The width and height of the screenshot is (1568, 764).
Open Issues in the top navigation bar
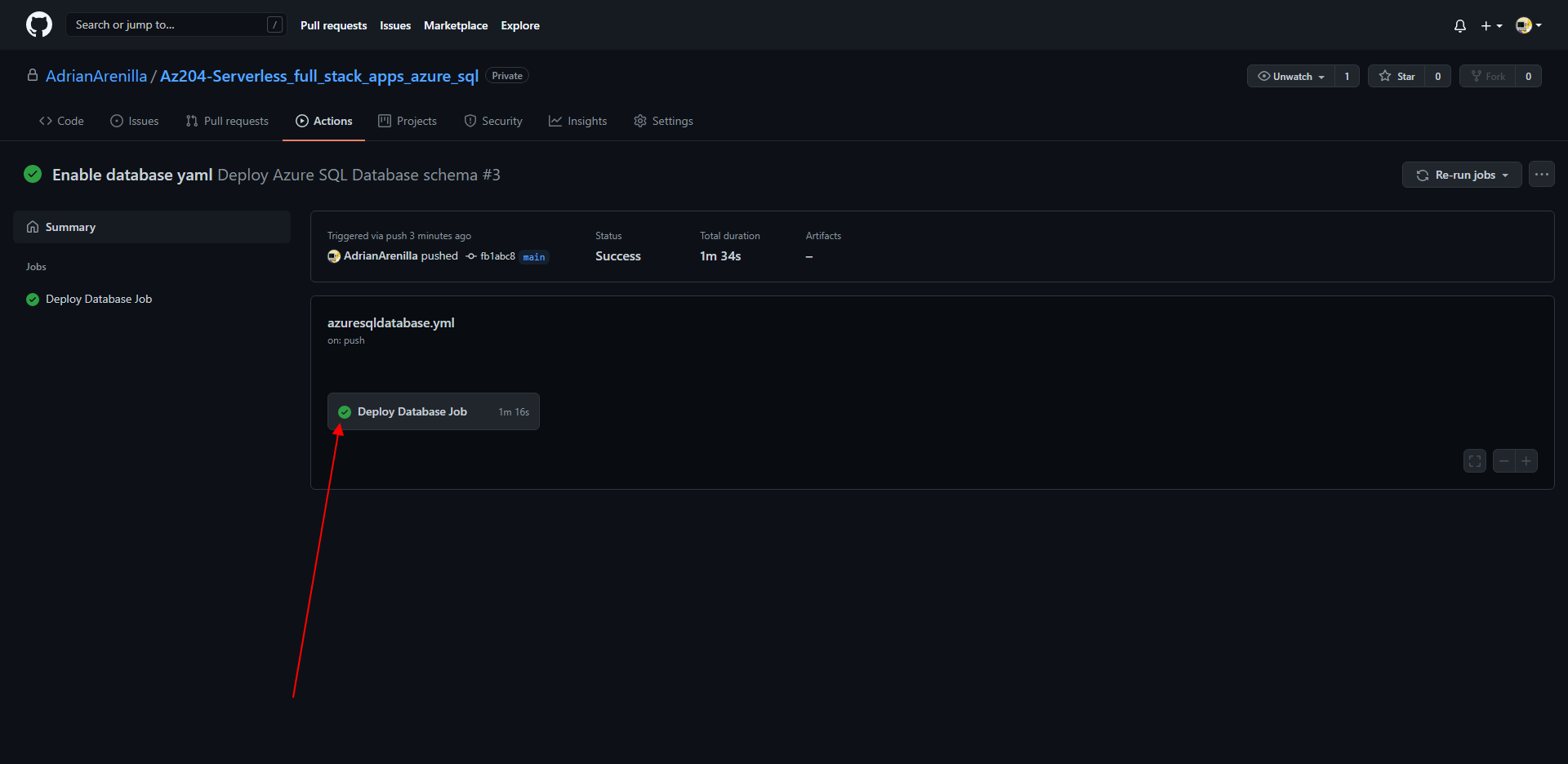[x=395, y=25]
